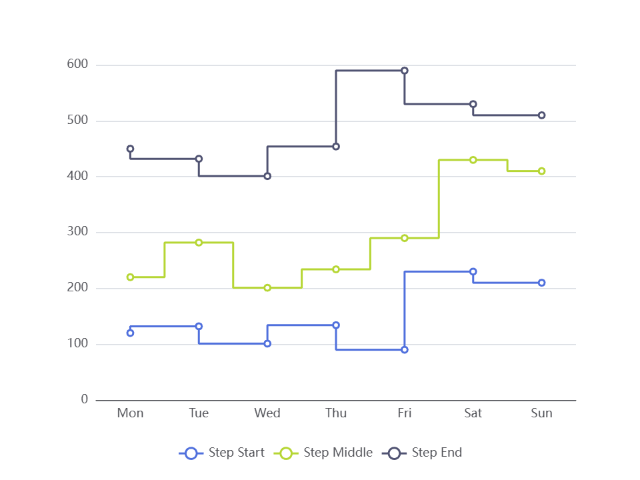Click Step End data point on Thu
Viewport: 640px width, 480px height.
point(336,147)
